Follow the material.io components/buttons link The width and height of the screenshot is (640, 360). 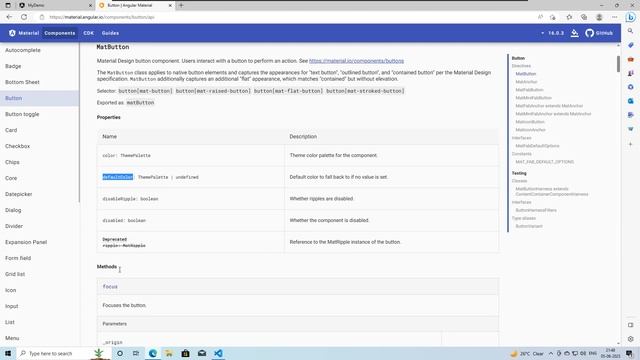pos(356,61)
